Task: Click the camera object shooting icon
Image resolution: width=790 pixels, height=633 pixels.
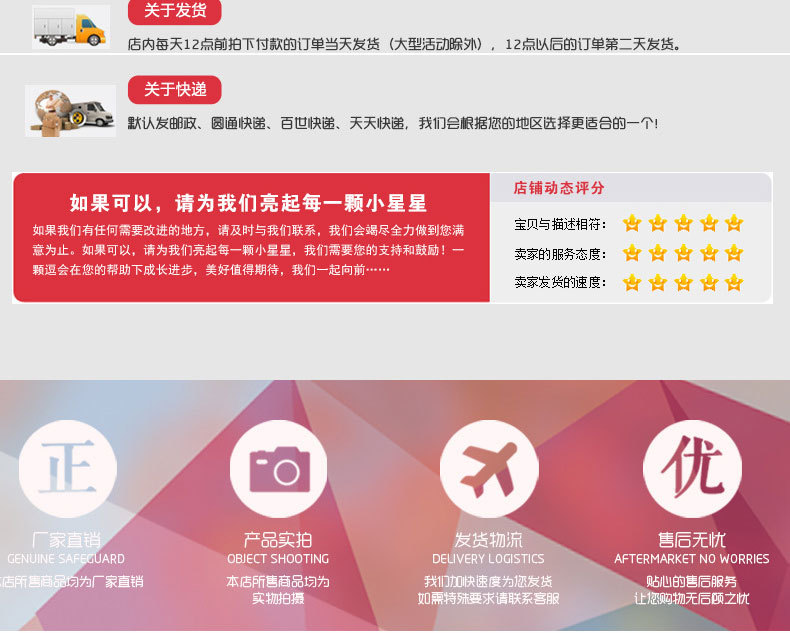Action: pyautogui.click(x=279, y=469)
